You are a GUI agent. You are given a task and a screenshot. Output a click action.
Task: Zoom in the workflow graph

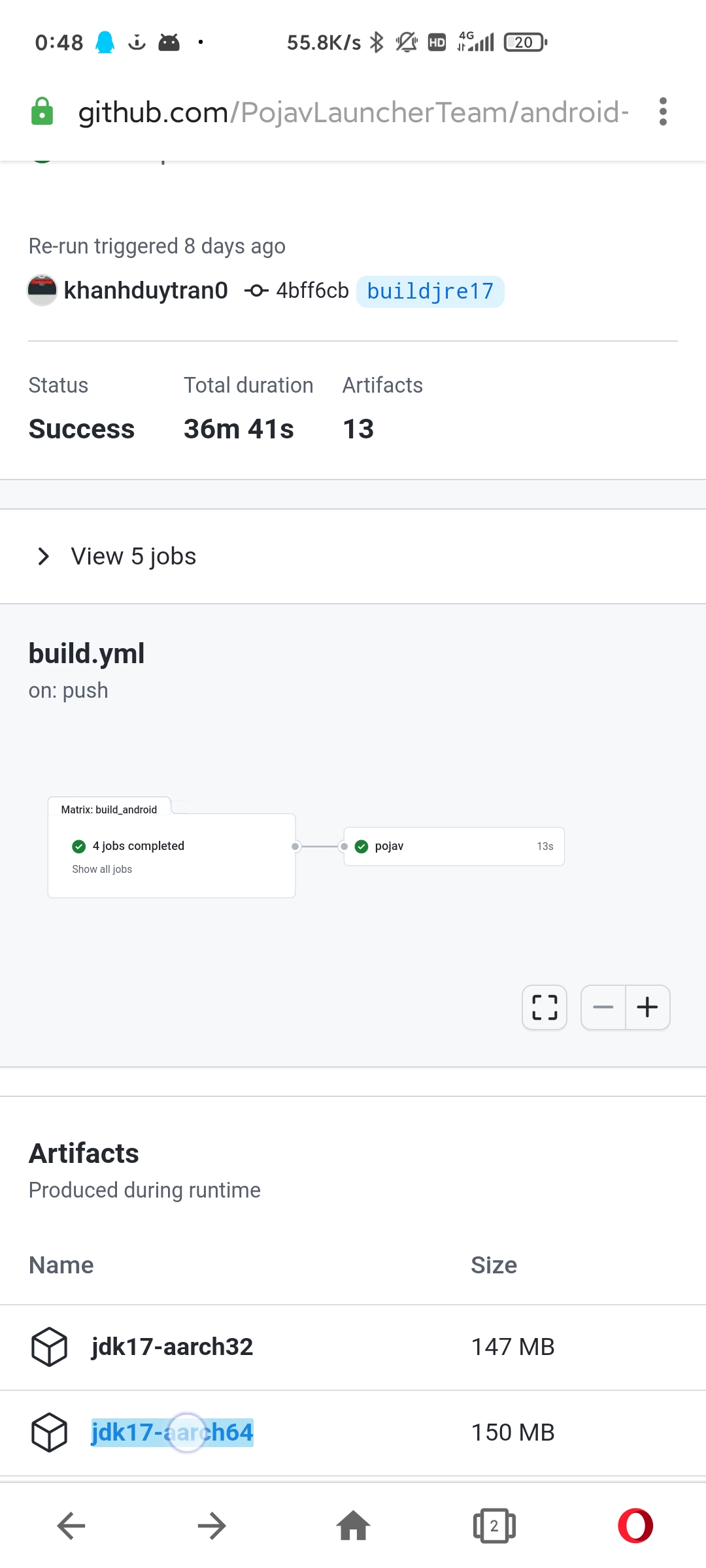tap(647, 1007)
